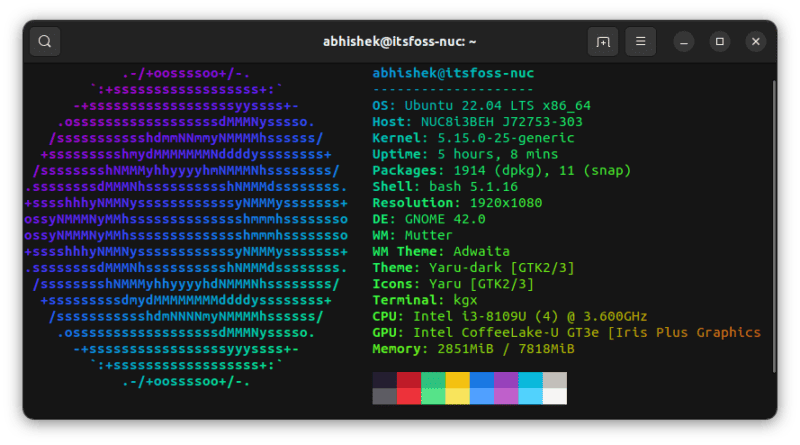Click the Terminal: kgx line
Viewport: 800px width, 445px height.
(x=425, y=300)
